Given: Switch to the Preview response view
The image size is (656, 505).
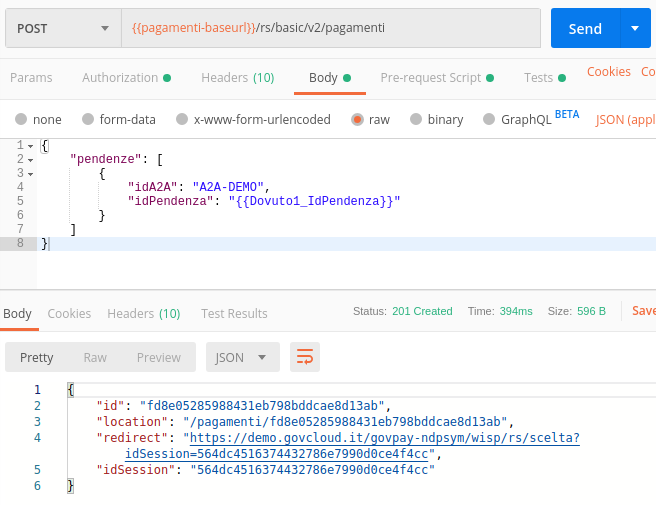Looking at the screenshot, I should click(159, 357).
